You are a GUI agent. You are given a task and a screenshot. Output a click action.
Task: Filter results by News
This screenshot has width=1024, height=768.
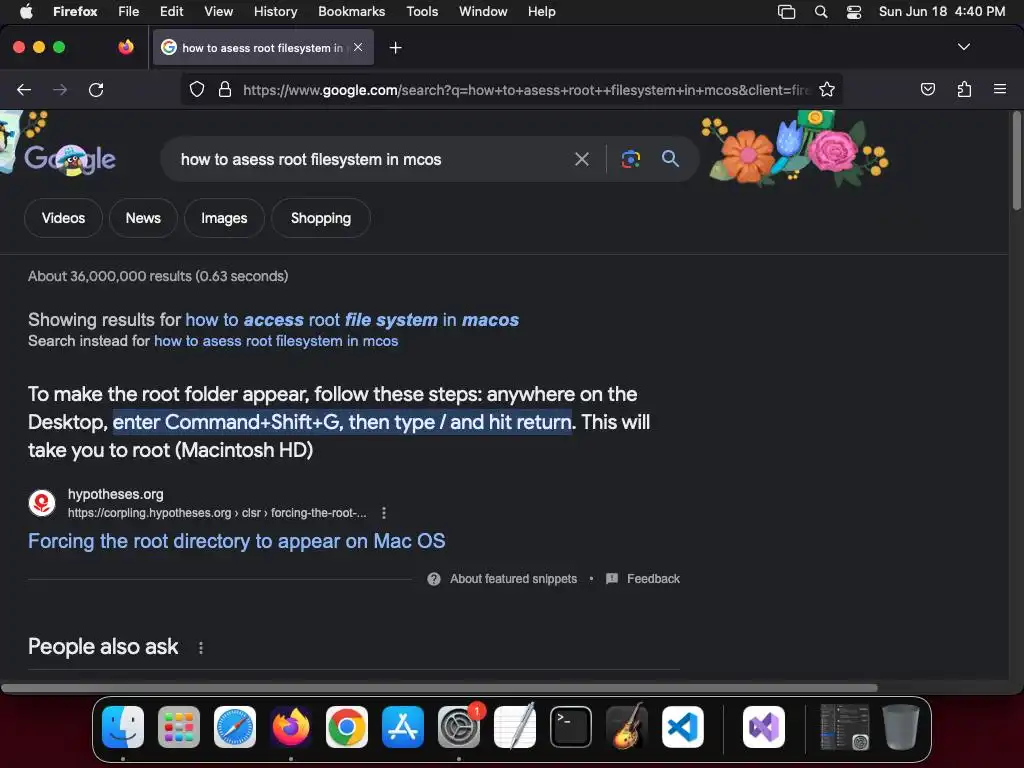pyautogui.click(x=143, y=218)
